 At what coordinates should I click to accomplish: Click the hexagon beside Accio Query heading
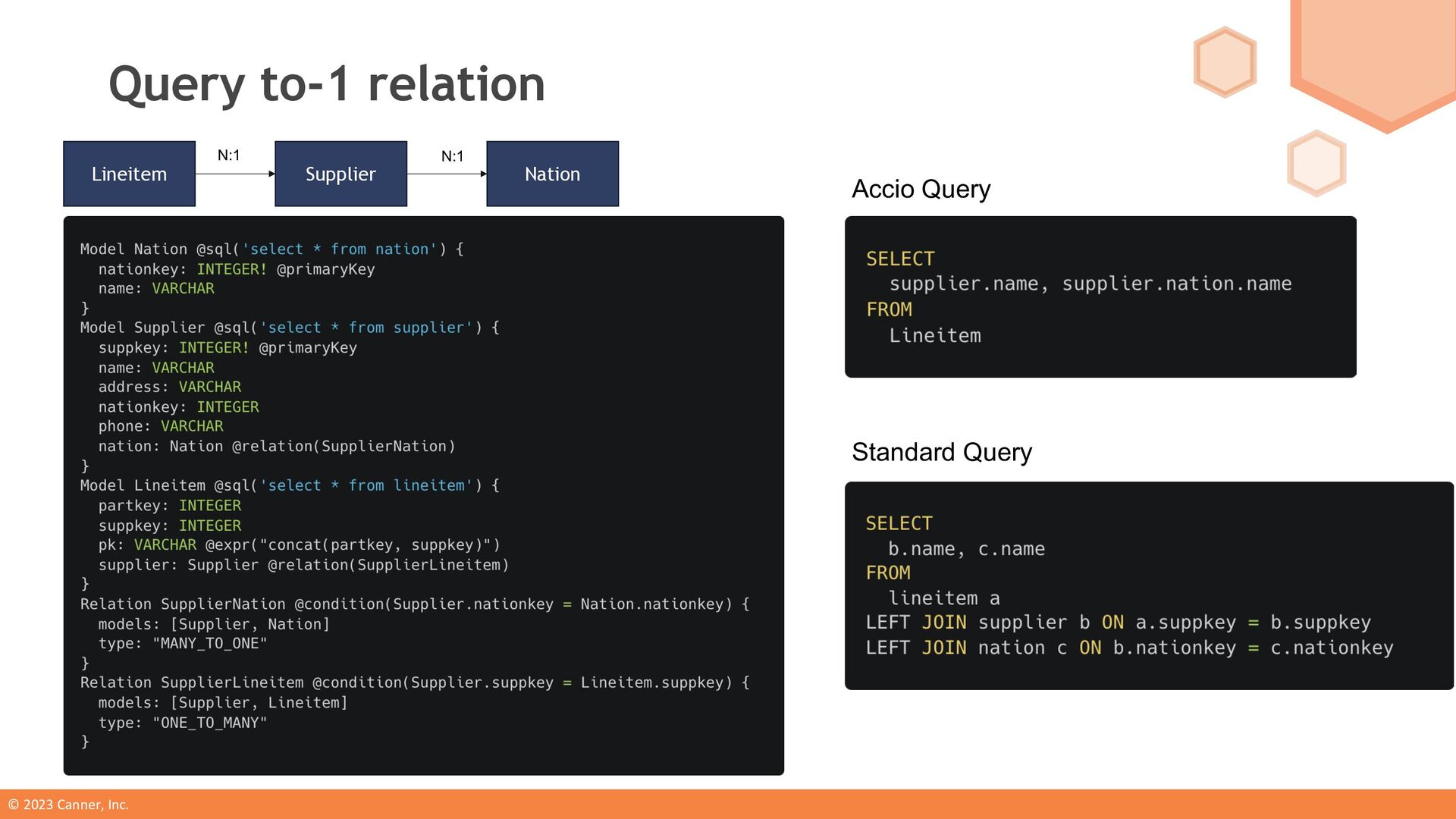(1316, 163)
